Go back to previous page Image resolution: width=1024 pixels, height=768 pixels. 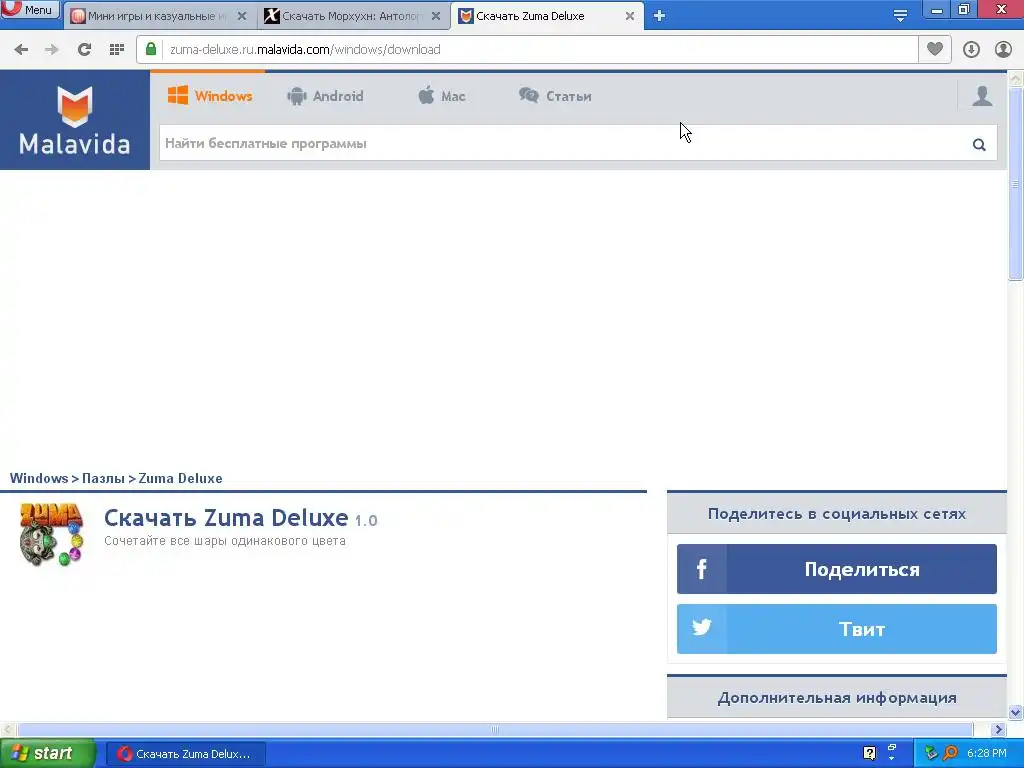[21, 50]
